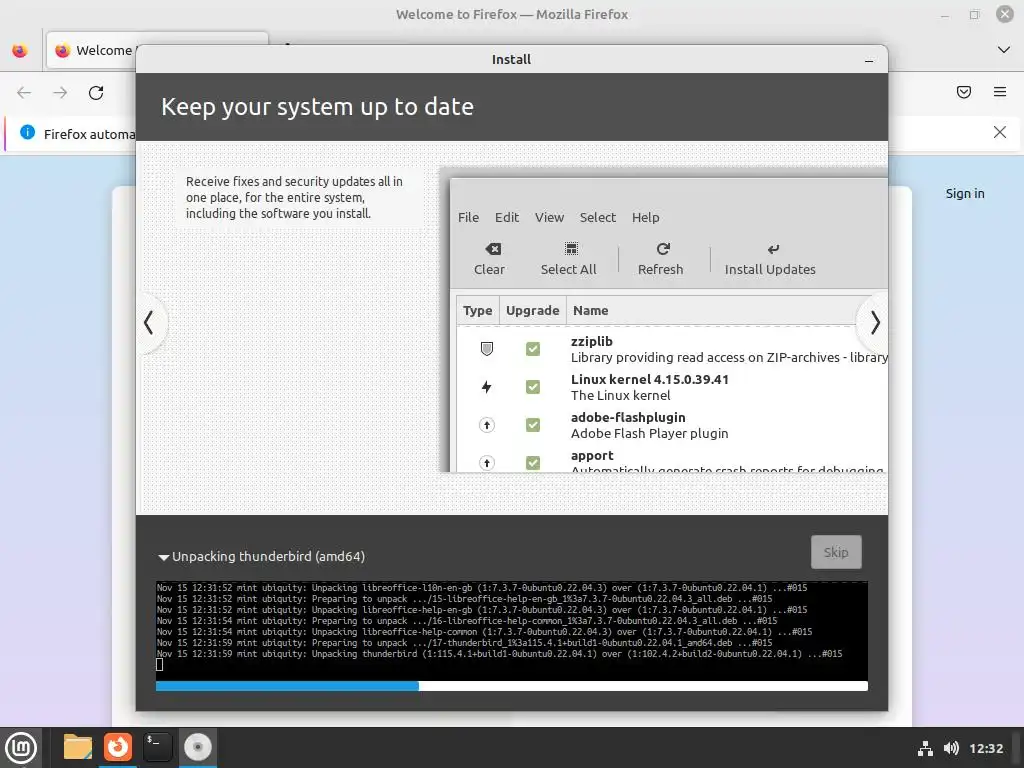Click inside the installer log terminal

point(511,630)
